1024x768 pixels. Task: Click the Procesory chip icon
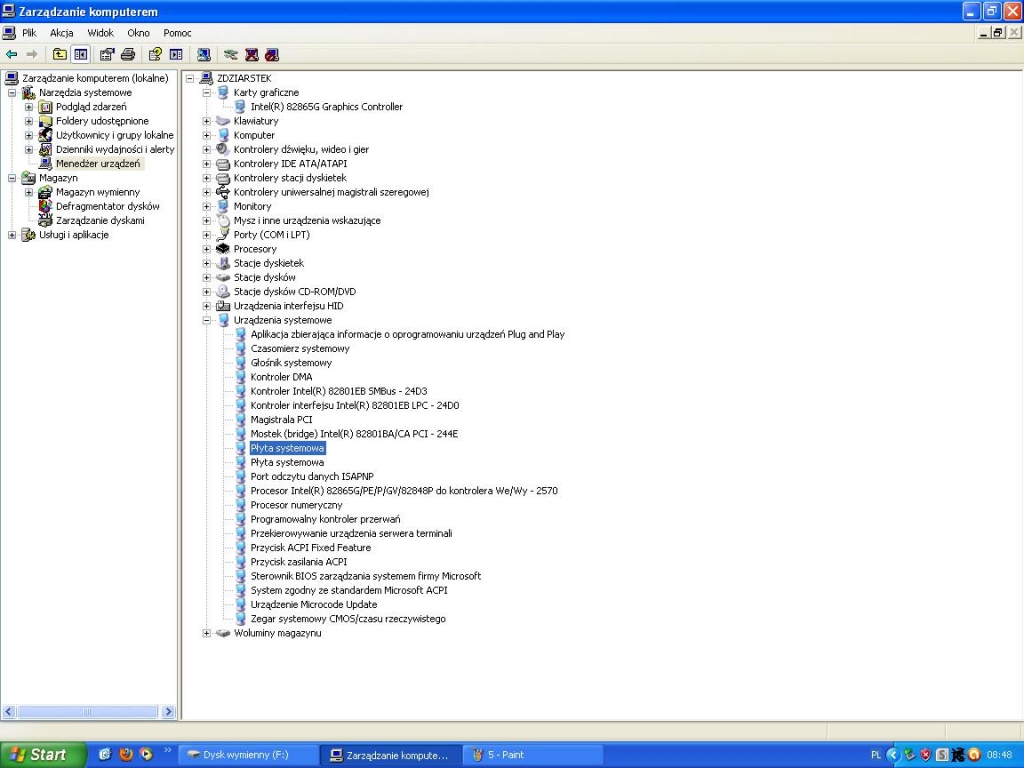[223, 249]
